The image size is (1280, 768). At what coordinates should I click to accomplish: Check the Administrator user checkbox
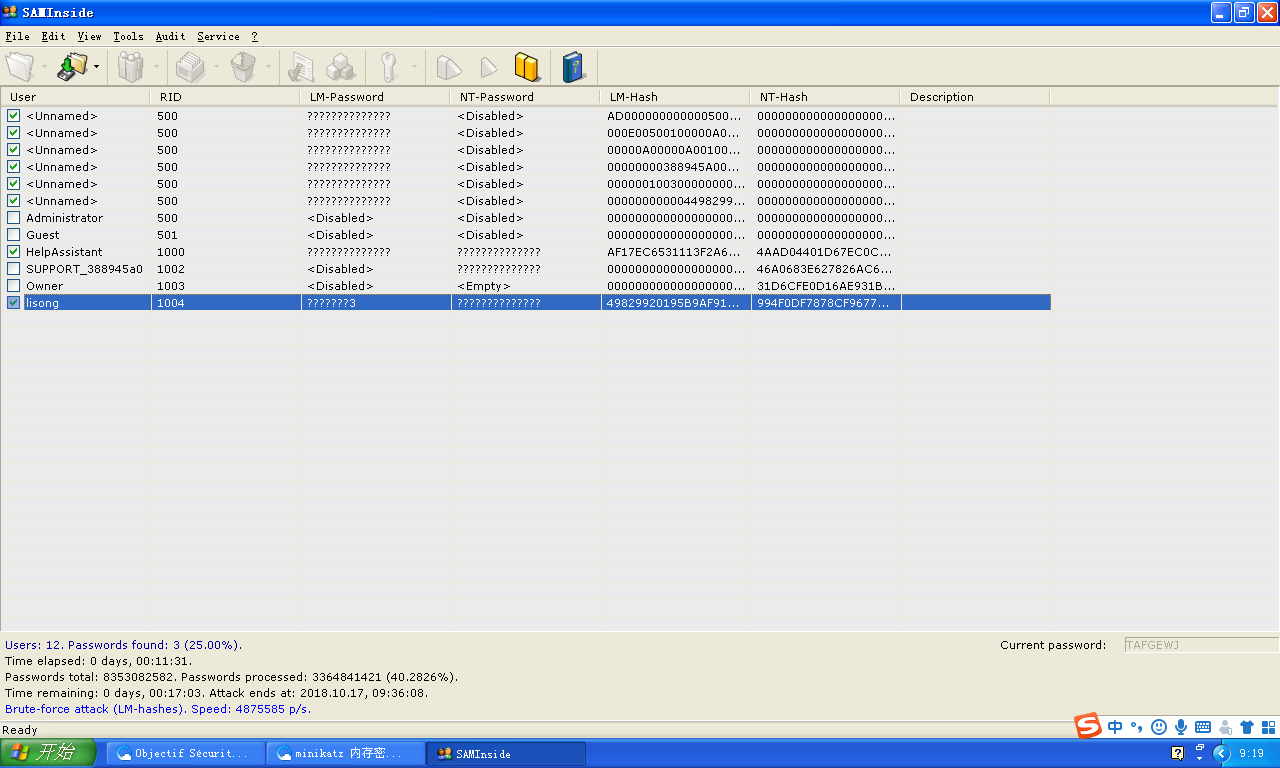[x=14, y=218]
